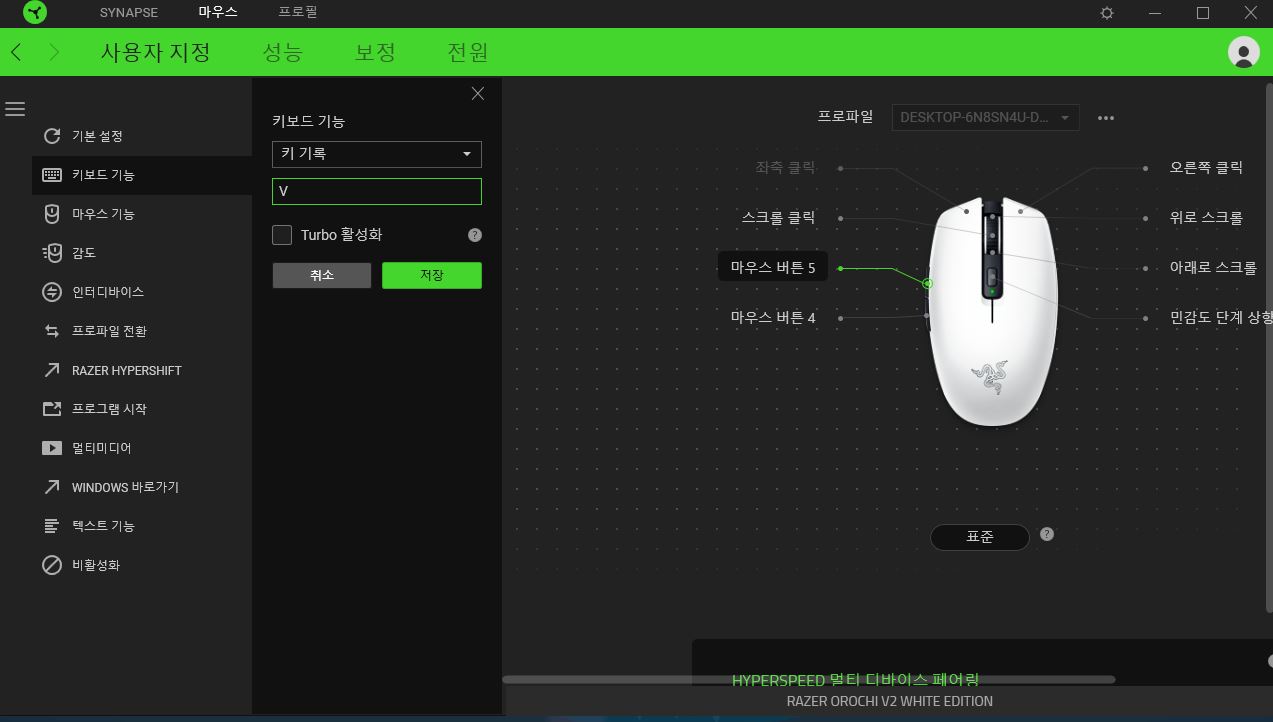Screen dimensions: 1273x722
Task: Select the WINDOWS 바로가기 arrow icon
Action: coord(52,487)
